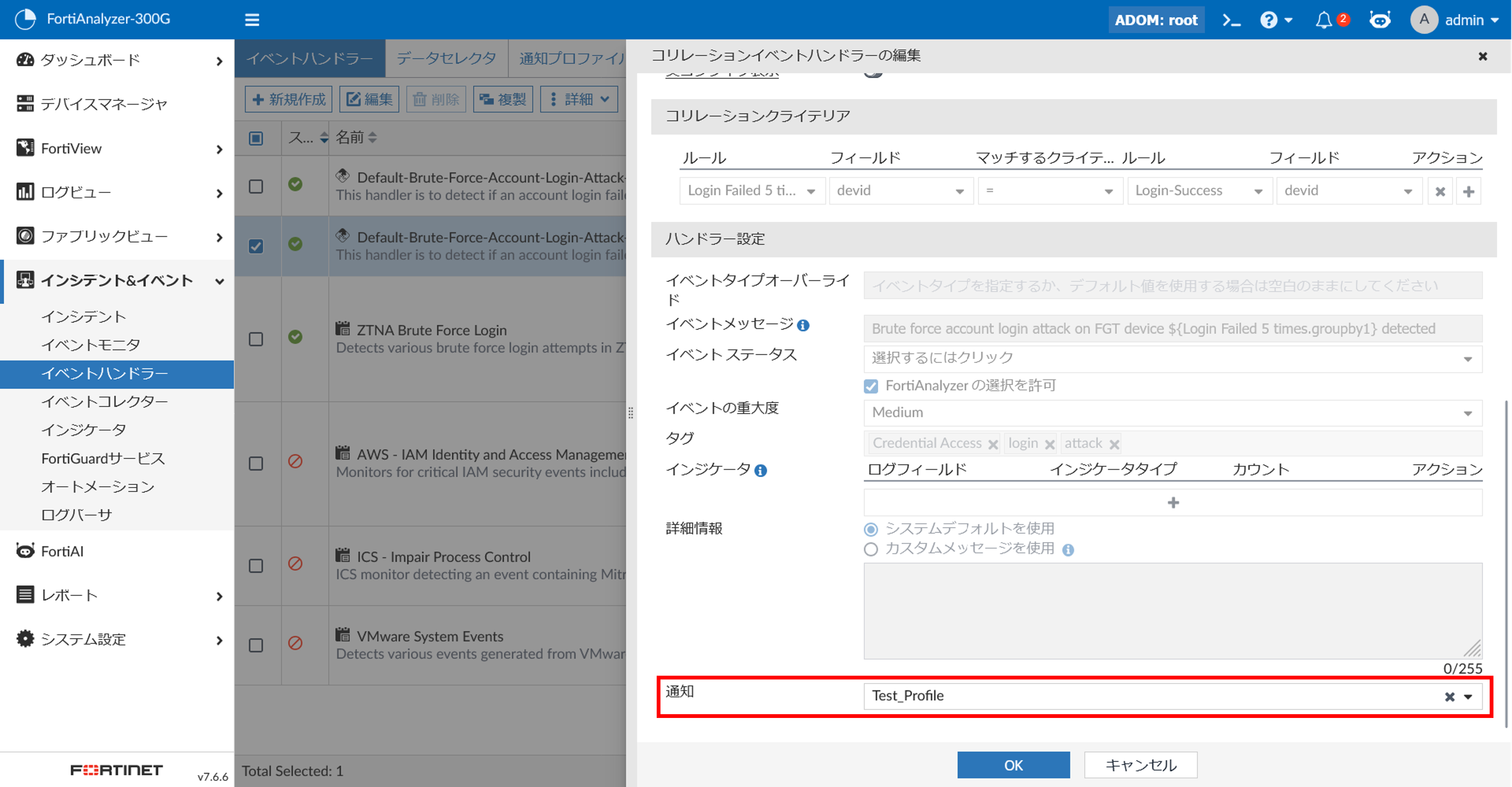The height and width of the screenshot is (787, 1512).
Task: Open the 通知 Test_Profile dropdown arrow
Action: click(1468, 697)
